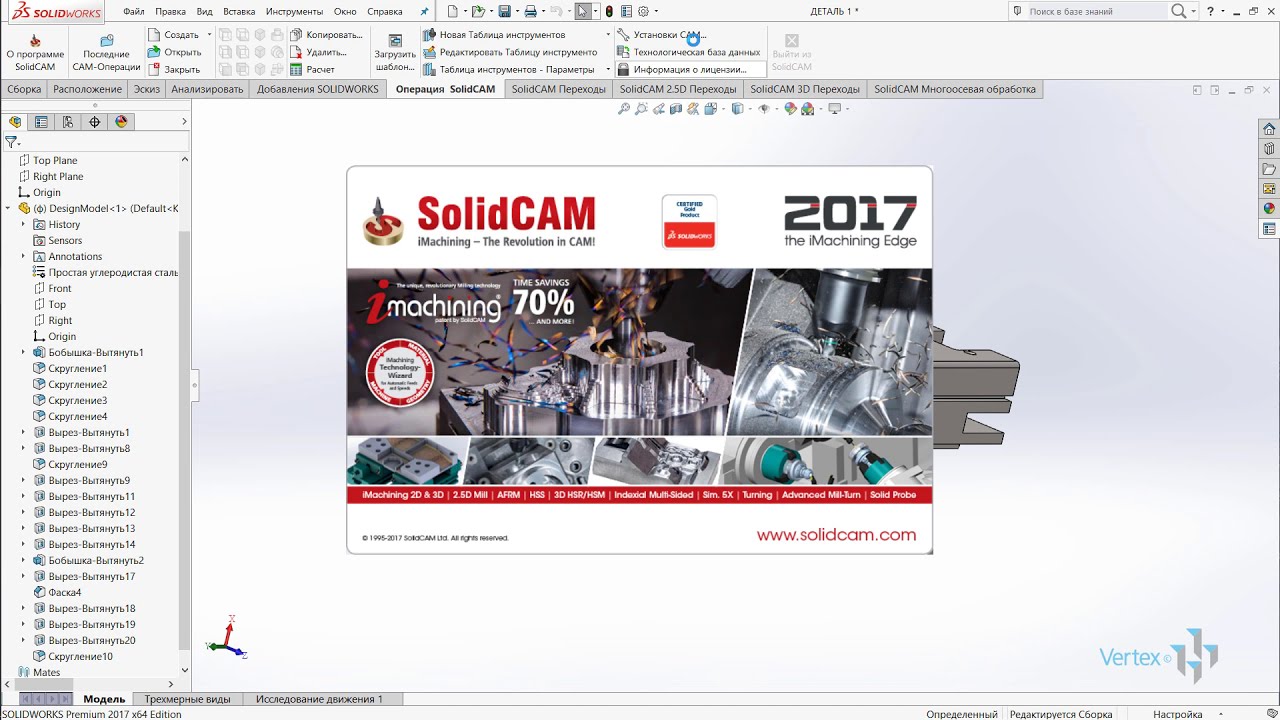Switch to SolidCAM 2.5D Переходы tab

(x=678, y=89)
